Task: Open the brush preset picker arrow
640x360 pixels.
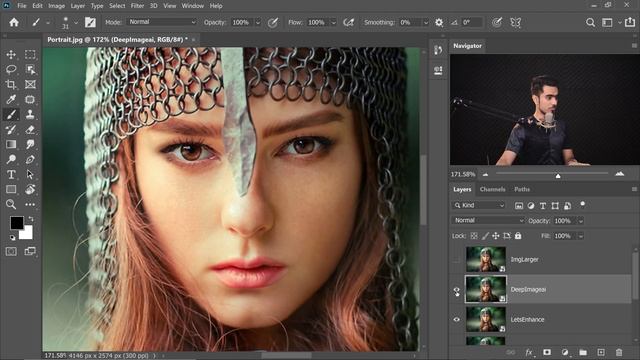Action: click(76, 23)
